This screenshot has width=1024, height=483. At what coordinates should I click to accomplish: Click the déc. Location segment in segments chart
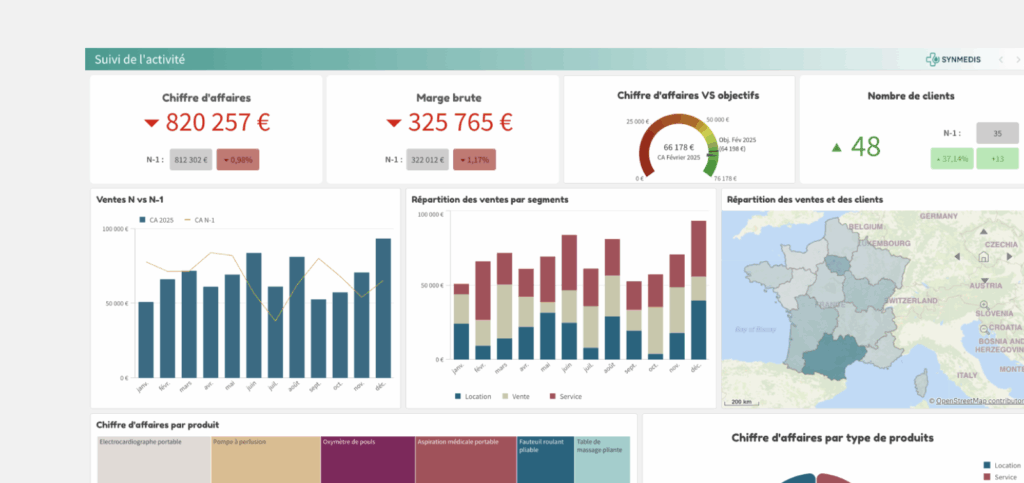699,330
